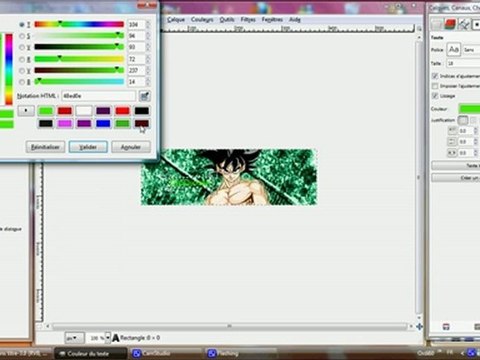Open the Outils menu
Screen dimensions: 480x360
(x=227, y=20)
